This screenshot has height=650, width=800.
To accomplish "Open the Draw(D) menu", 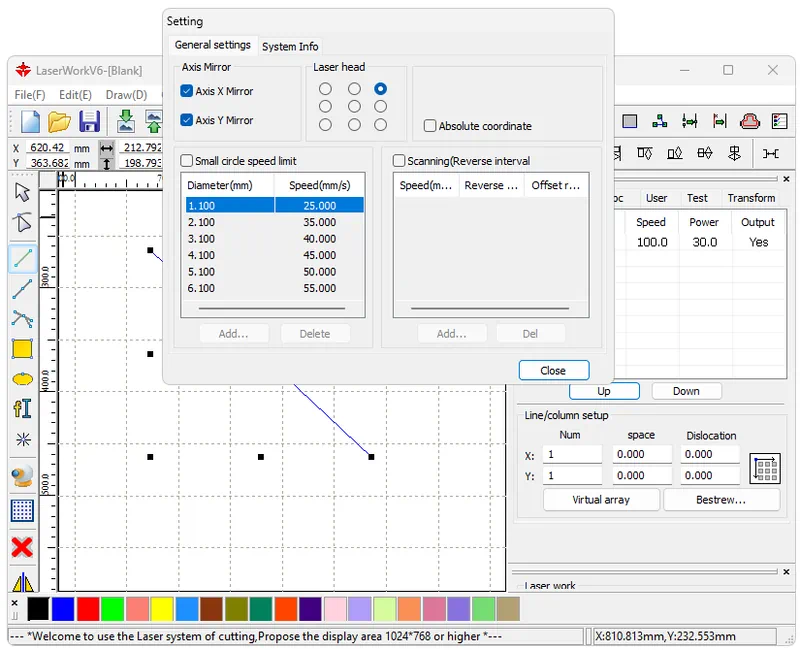I will [126, 95].
